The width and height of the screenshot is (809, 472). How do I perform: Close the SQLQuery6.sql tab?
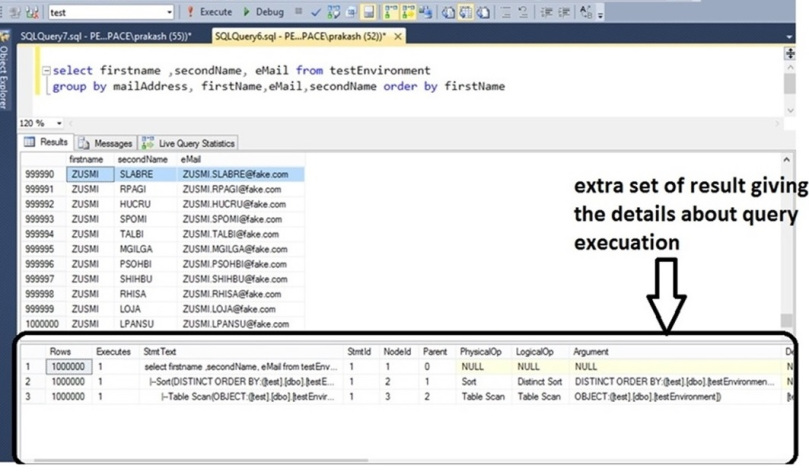click(398, 36)
